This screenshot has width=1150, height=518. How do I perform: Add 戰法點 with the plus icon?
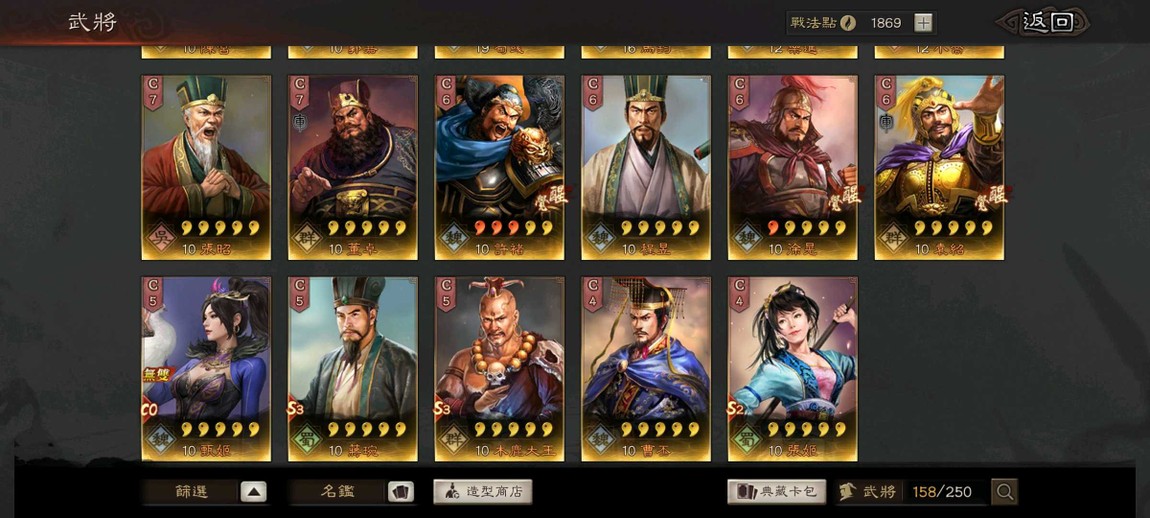(x=923, y=23)
